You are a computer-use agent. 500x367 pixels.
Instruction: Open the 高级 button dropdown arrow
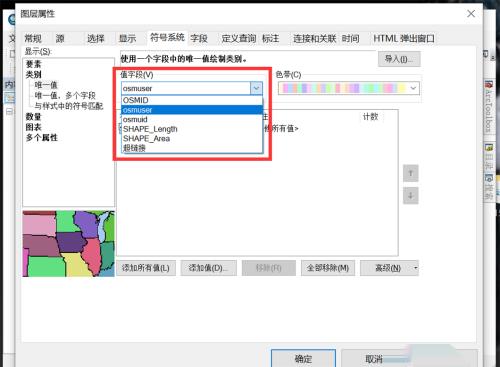tap(415, 268)
